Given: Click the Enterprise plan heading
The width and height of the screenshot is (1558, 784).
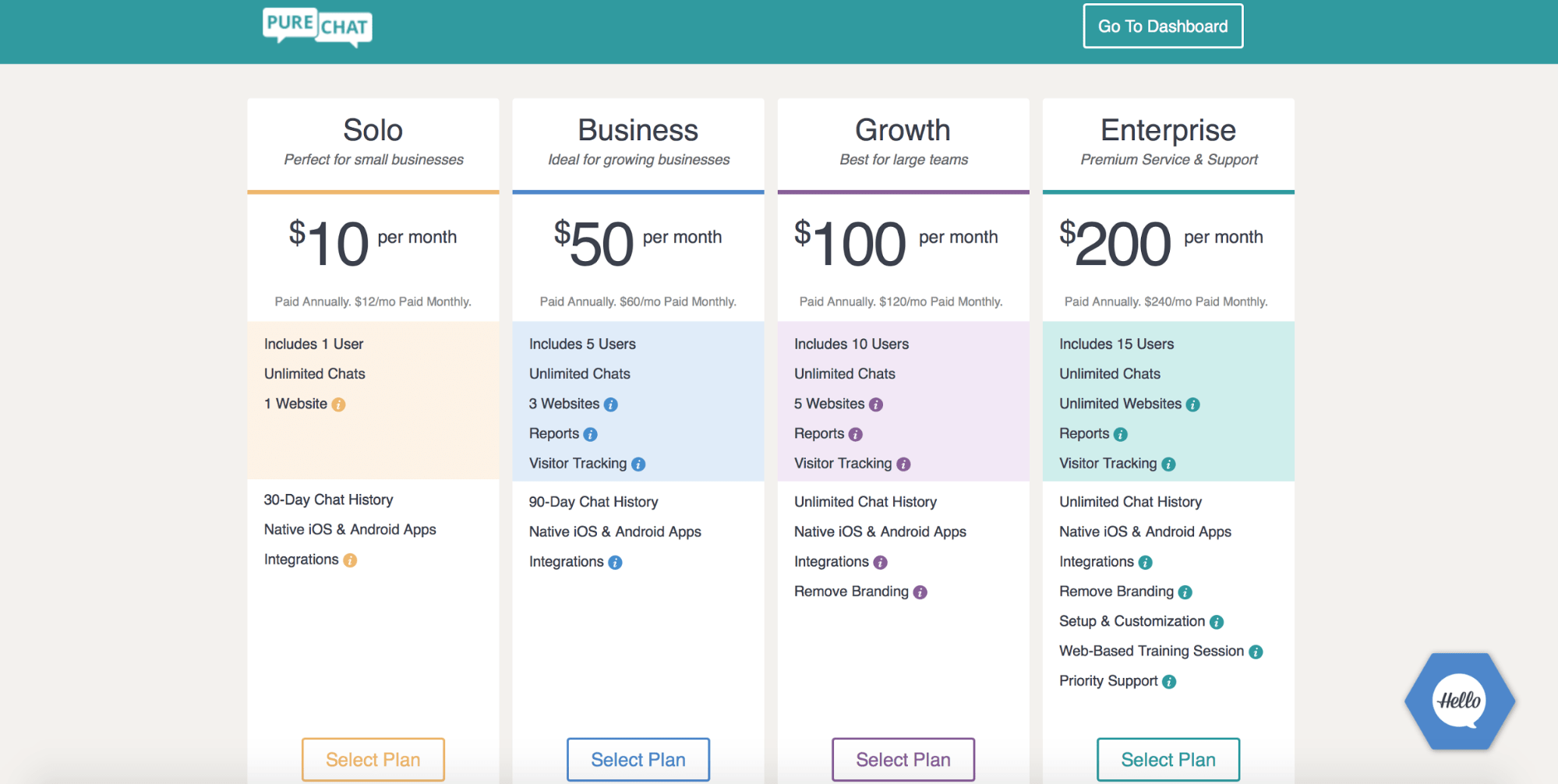Looking at the screenshot, I should pyautogui.click(x=1168, y=130).
